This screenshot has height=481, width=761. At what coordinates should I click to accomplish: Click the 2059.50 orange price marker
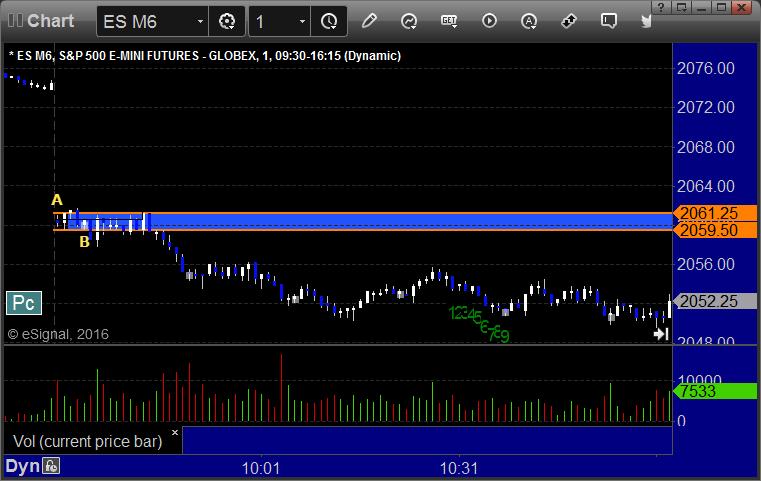(714, 230)
